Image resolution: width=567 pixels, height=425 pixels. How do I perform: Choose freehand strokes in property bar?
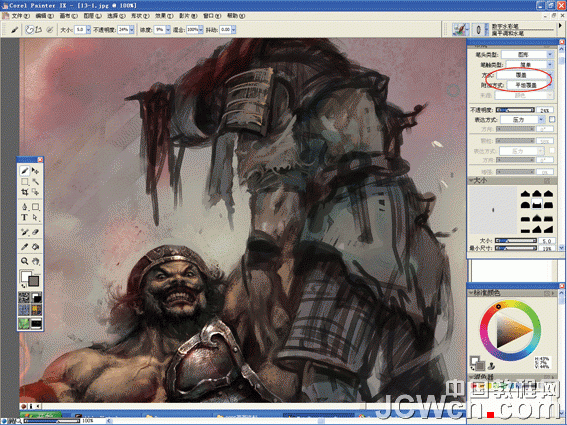(29, 30)
